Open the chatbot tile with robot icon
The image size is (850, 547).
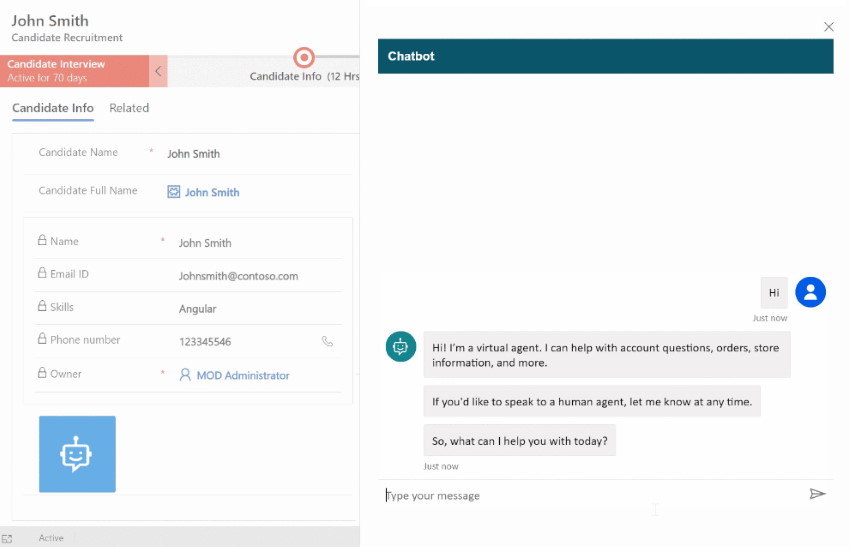(77, 454)
